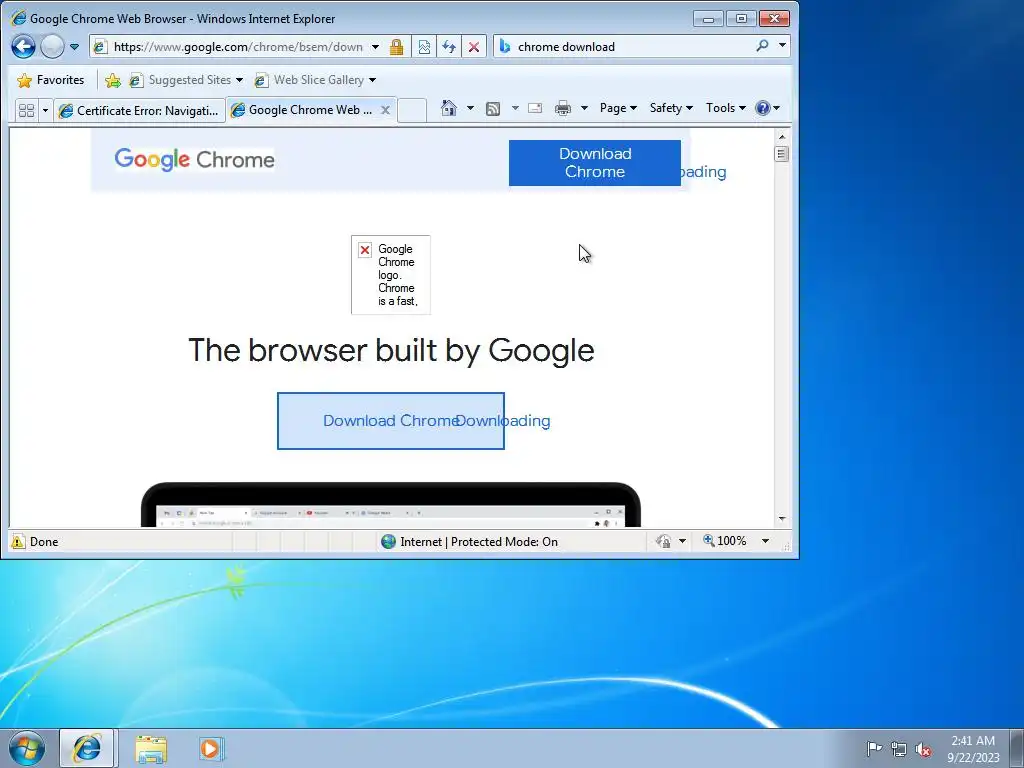Image resolution: width=1024 pixels, height=768 pixels.
Task: Click the scroll up arrow
Action: [x=782, y=136]
